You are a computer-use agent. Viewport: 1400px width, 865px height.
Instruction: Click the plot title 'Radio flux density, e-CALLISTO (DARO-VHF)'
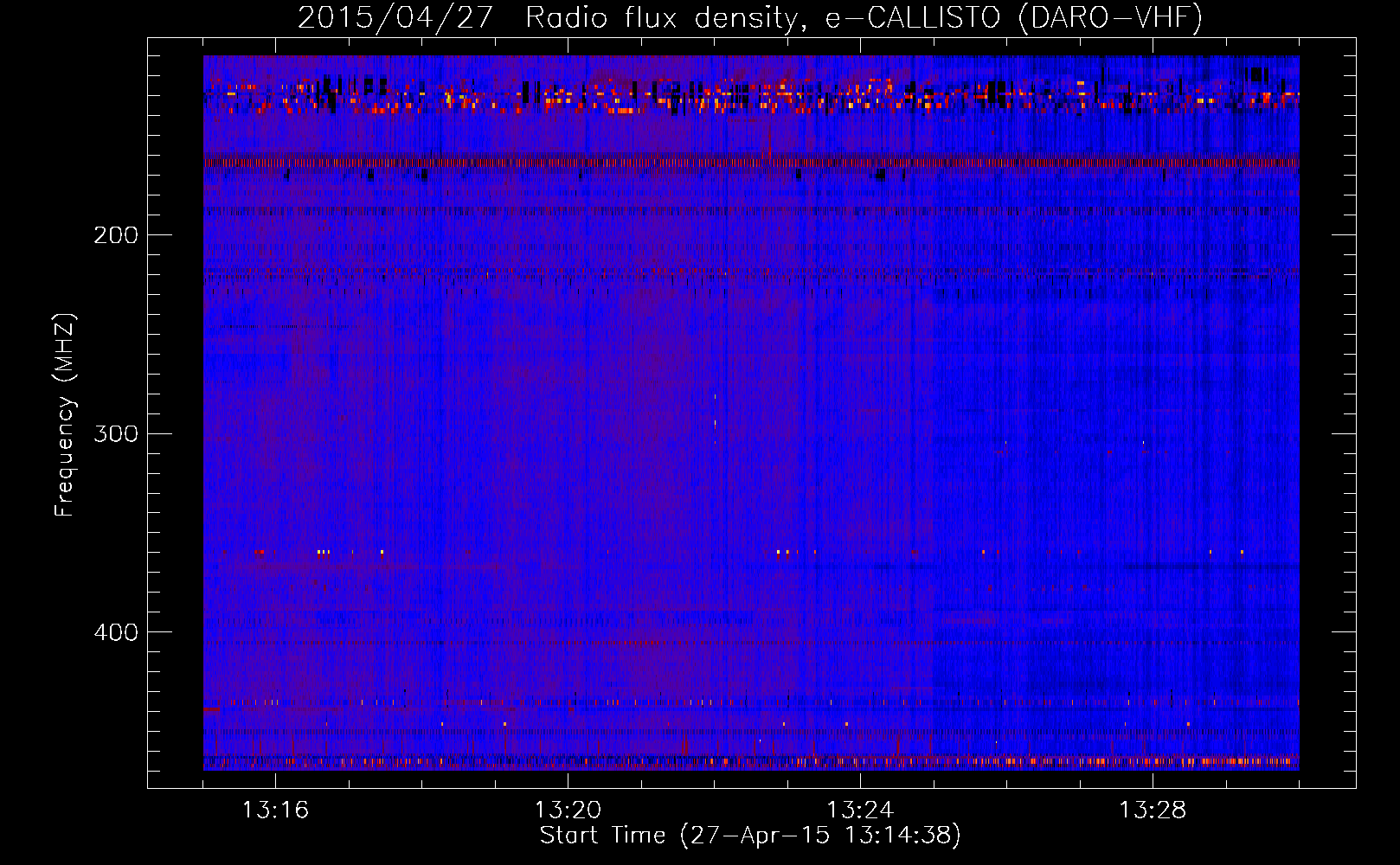click(864, 17)
